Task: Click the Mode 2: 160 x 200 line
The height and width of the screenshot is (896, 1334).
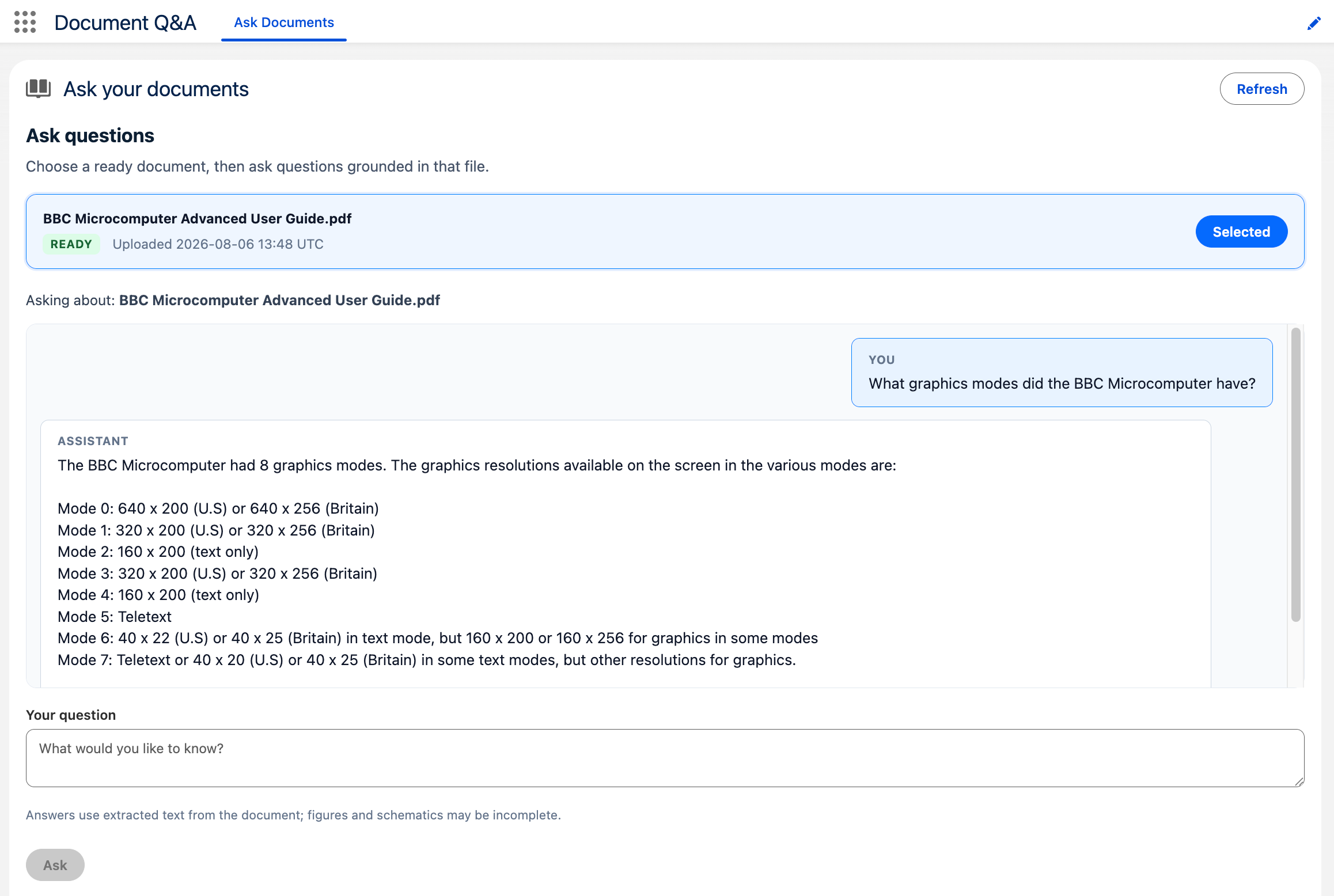Action: coord(158,552)
